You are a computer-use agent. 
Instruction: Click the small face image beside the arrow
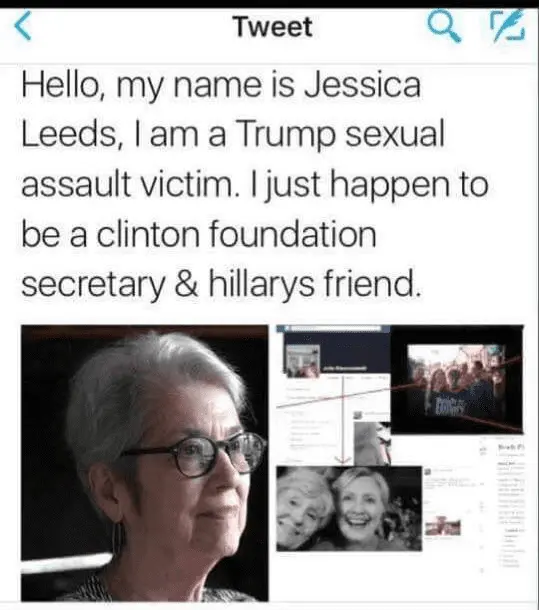click(x=372, y=443)
